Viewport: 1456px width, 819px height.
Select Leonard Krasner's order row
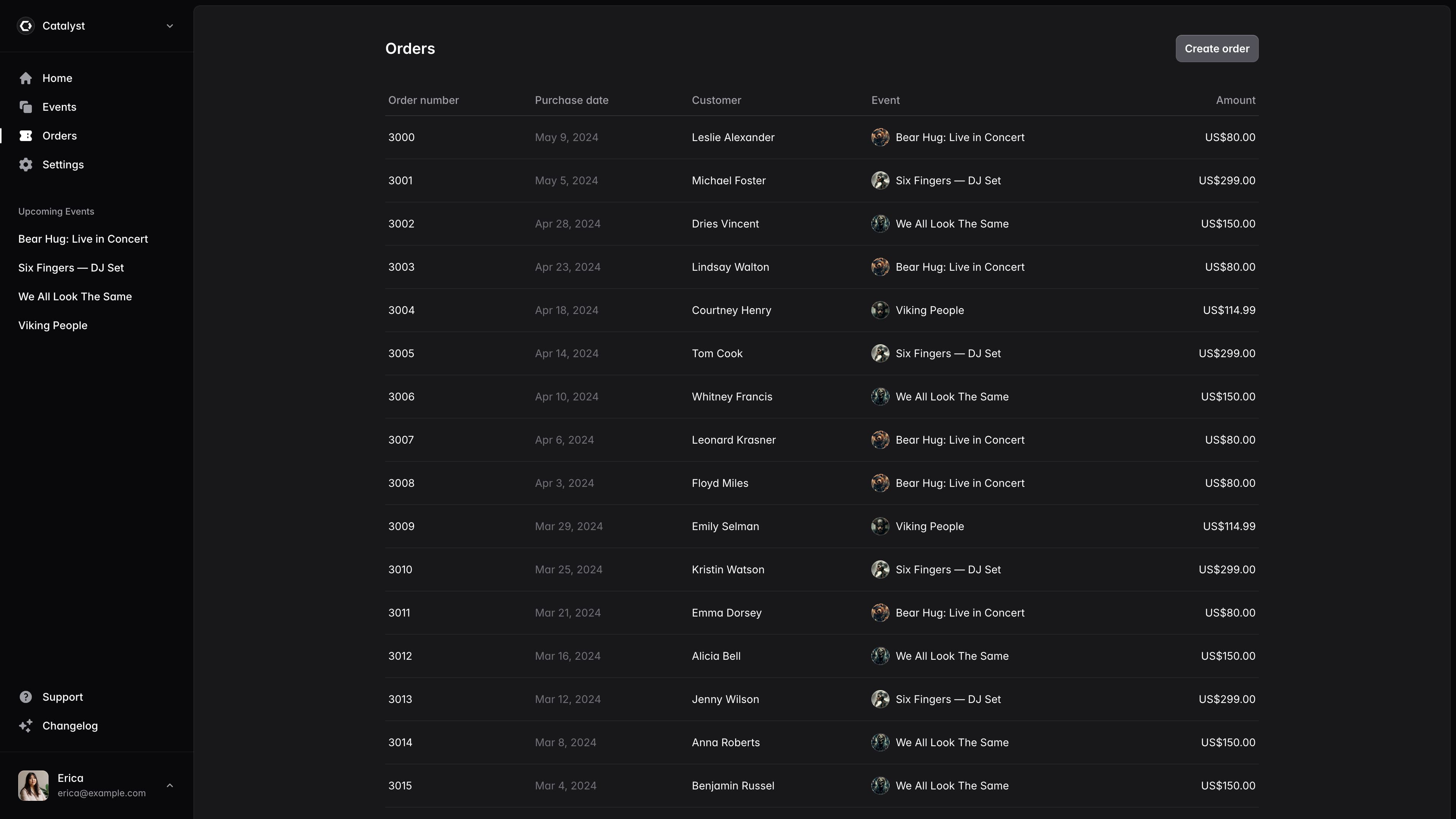[733, 440]
